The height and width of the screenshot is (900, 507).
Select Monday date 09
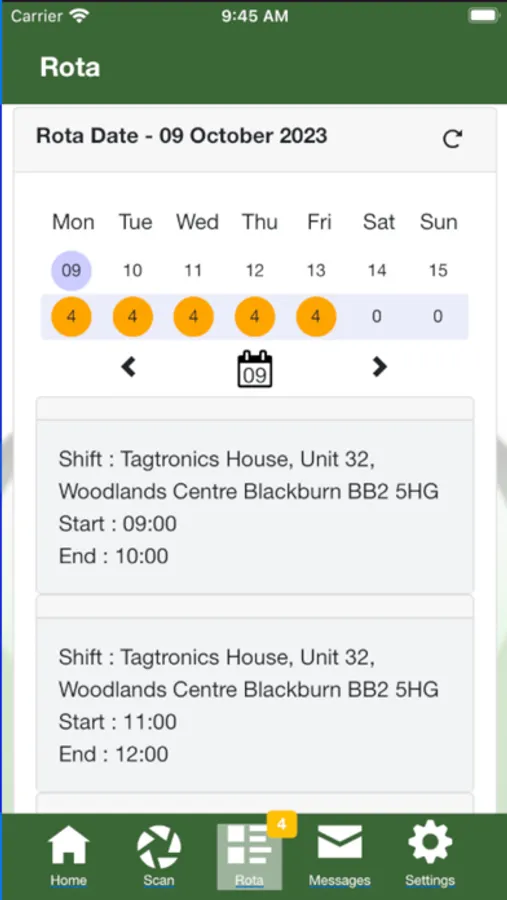(x=71, y=270)
